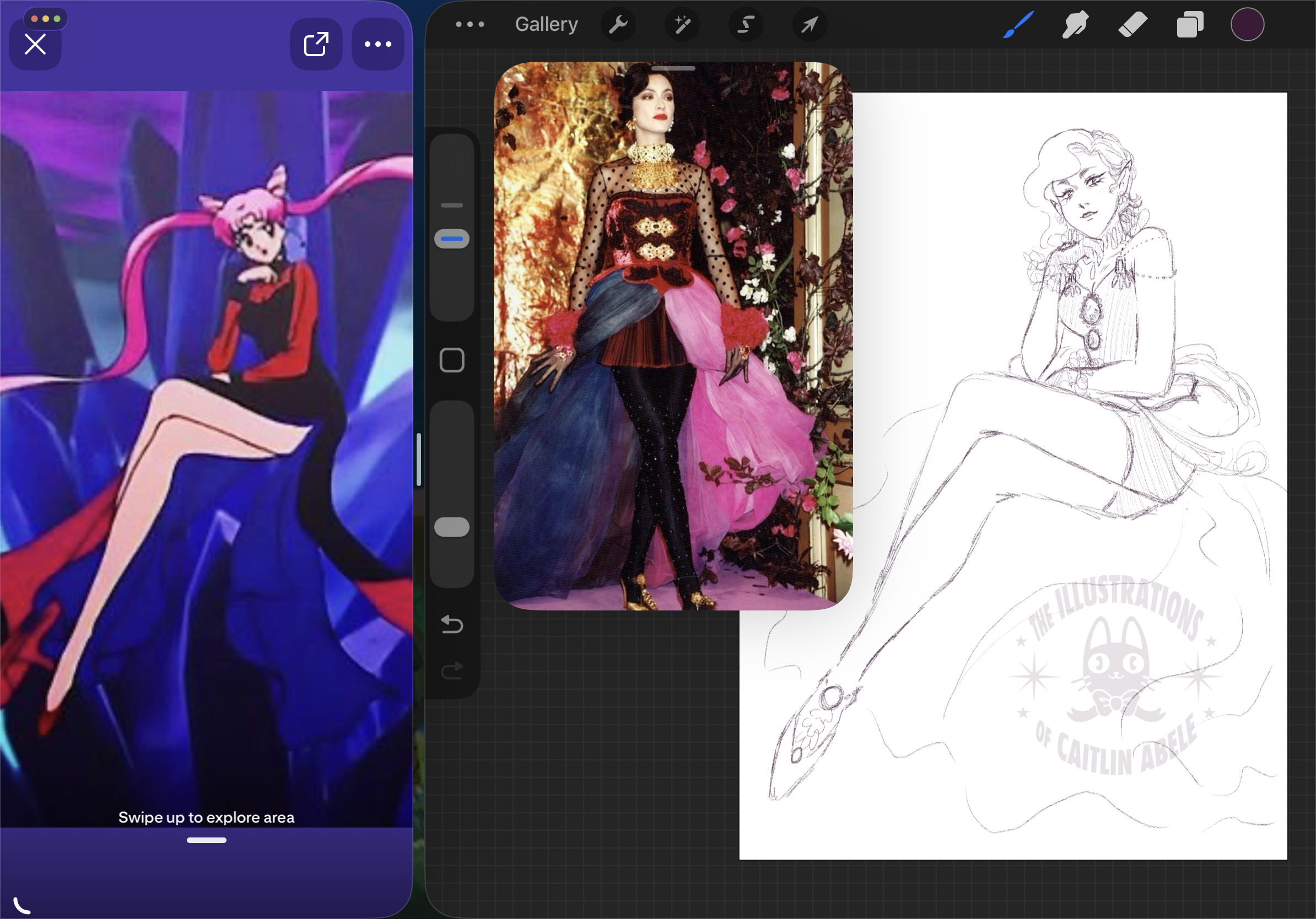Click the Black Lady anime image
Screen dimensions: 1316x919
click(206, 459)
